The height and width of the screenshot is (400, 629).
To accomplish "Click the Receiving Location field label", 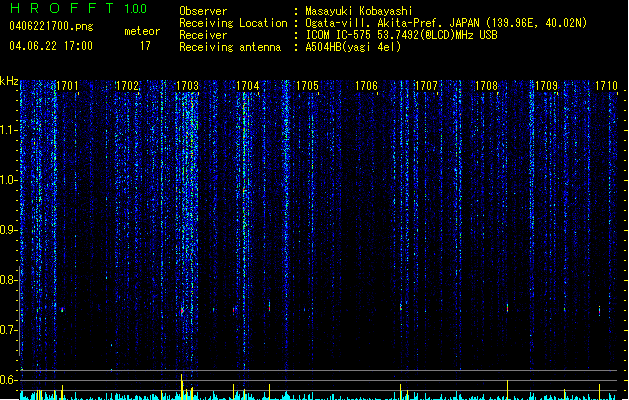I will [233, 23].
